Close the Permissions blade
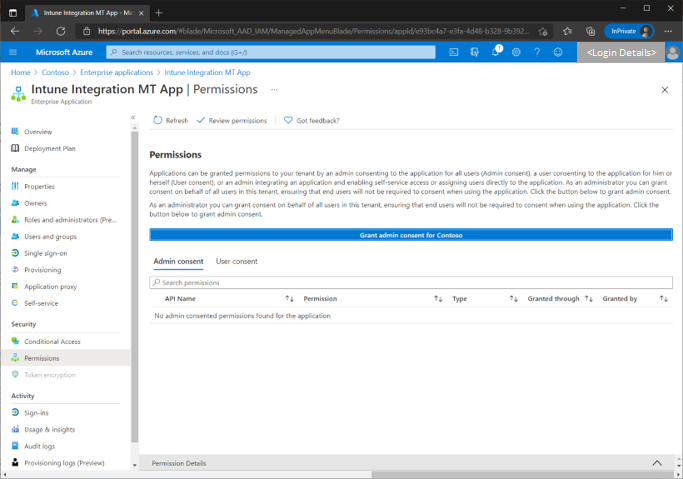The height and width of the screenshot is (479, 683). point(665,90)
